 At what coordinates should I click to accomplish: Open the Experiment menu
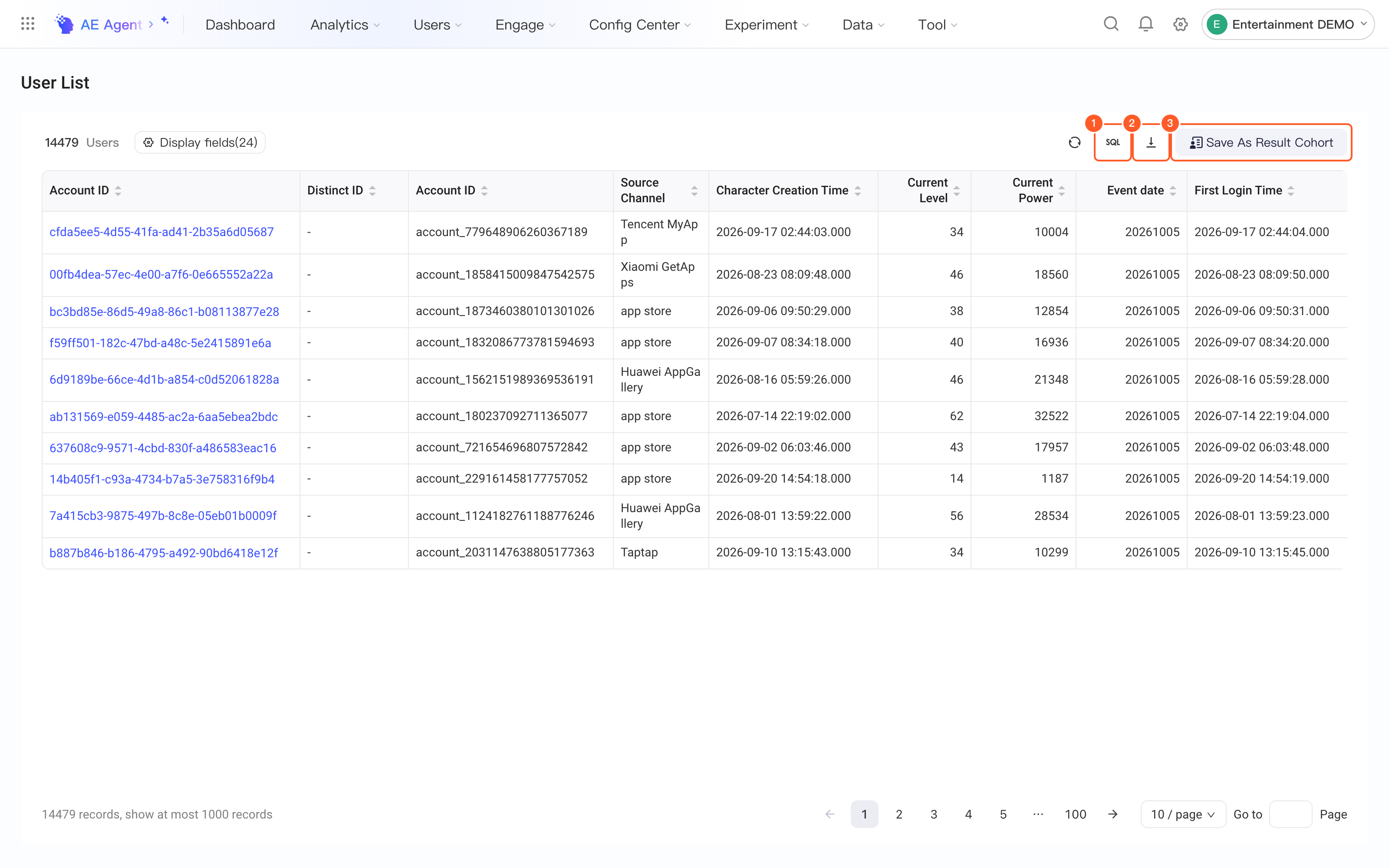(766, 24)
